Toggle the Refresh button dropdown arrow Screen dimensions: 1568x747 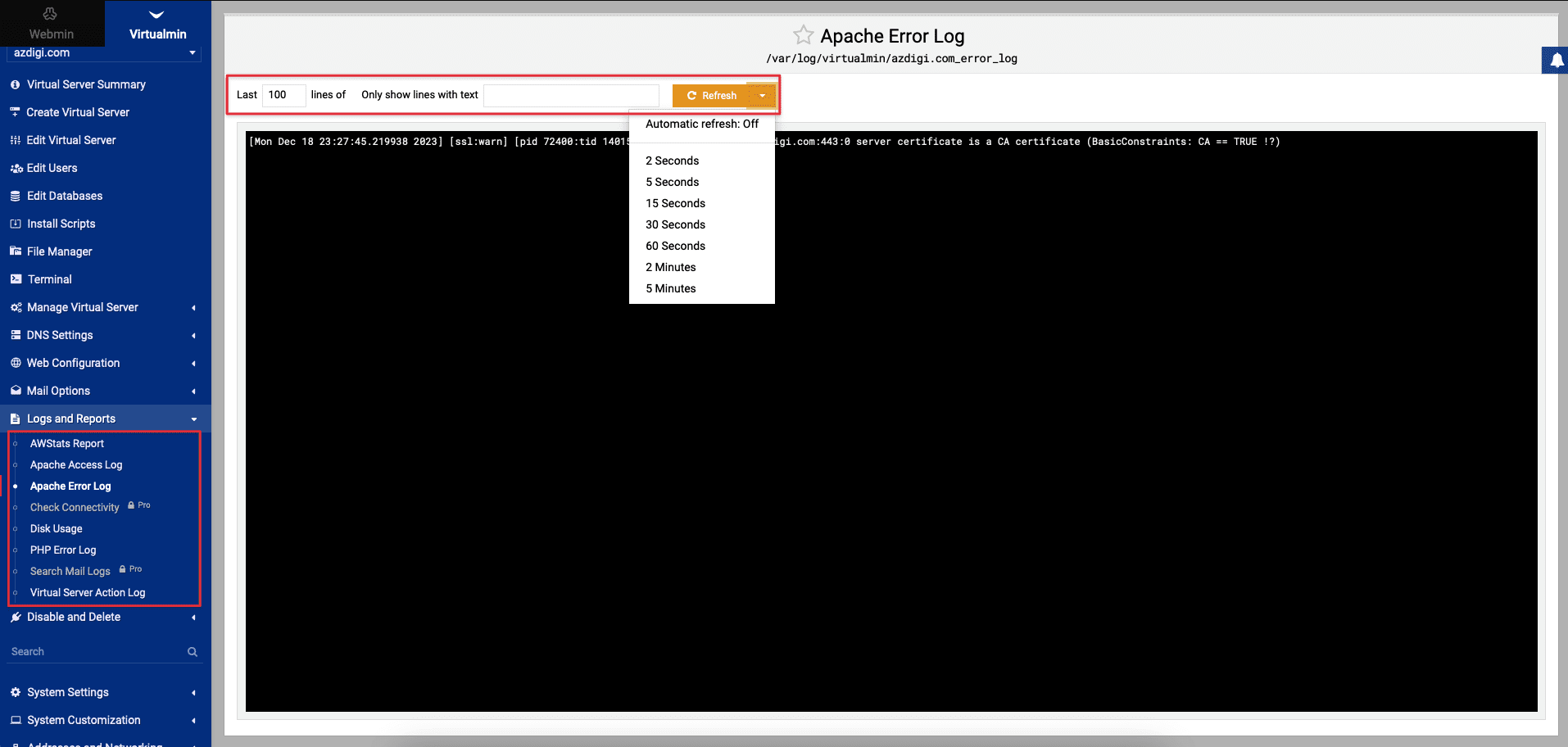pos(762,96)
